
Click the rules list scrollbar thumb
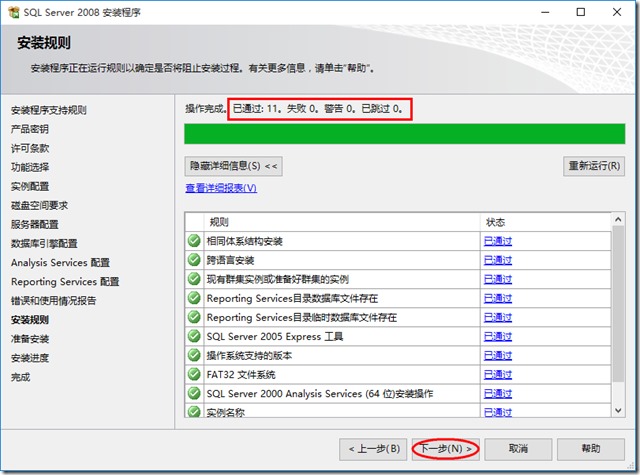coord(618,304)
